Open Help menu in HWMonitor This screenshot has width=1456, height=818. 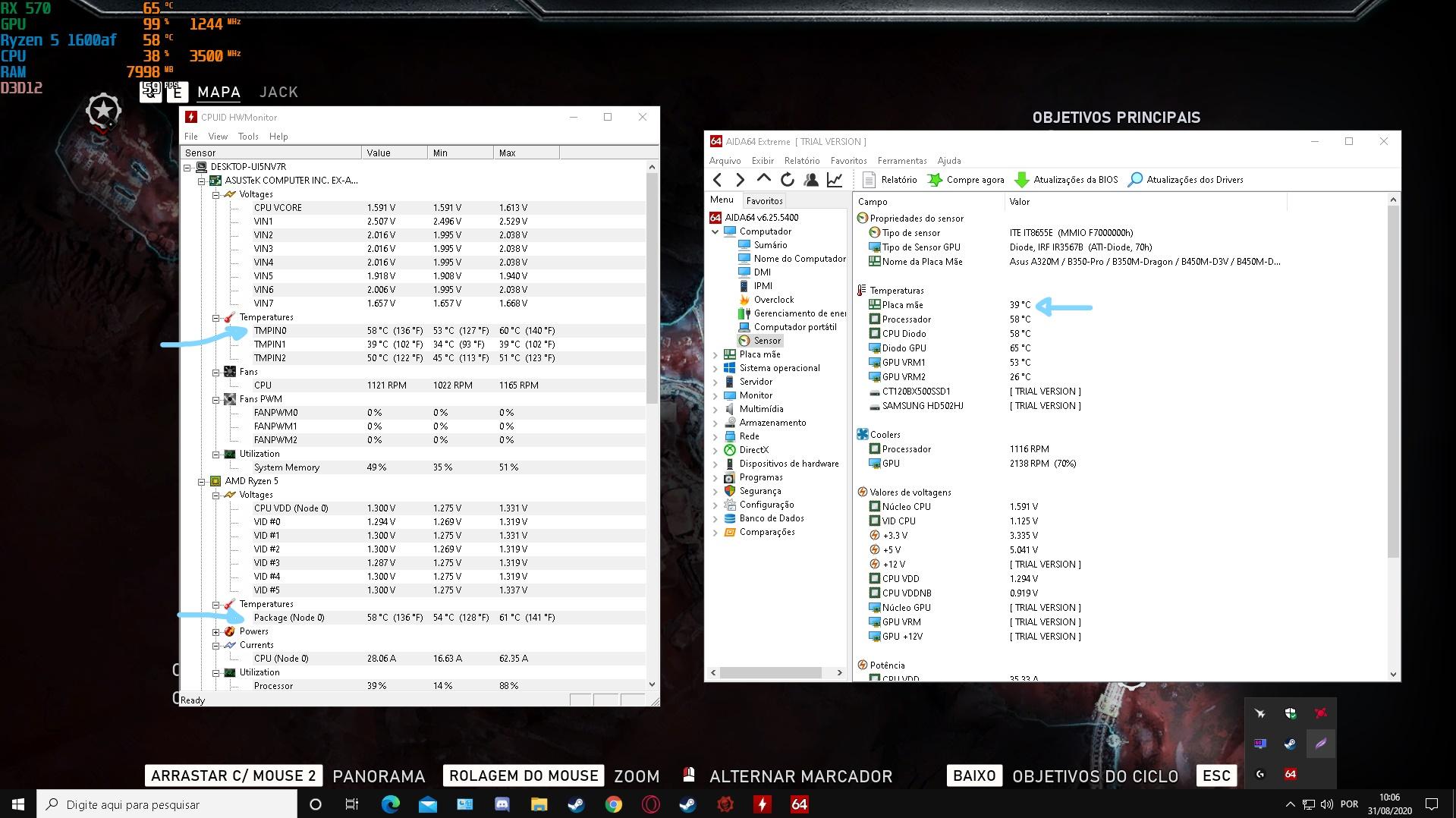(278, 137)
